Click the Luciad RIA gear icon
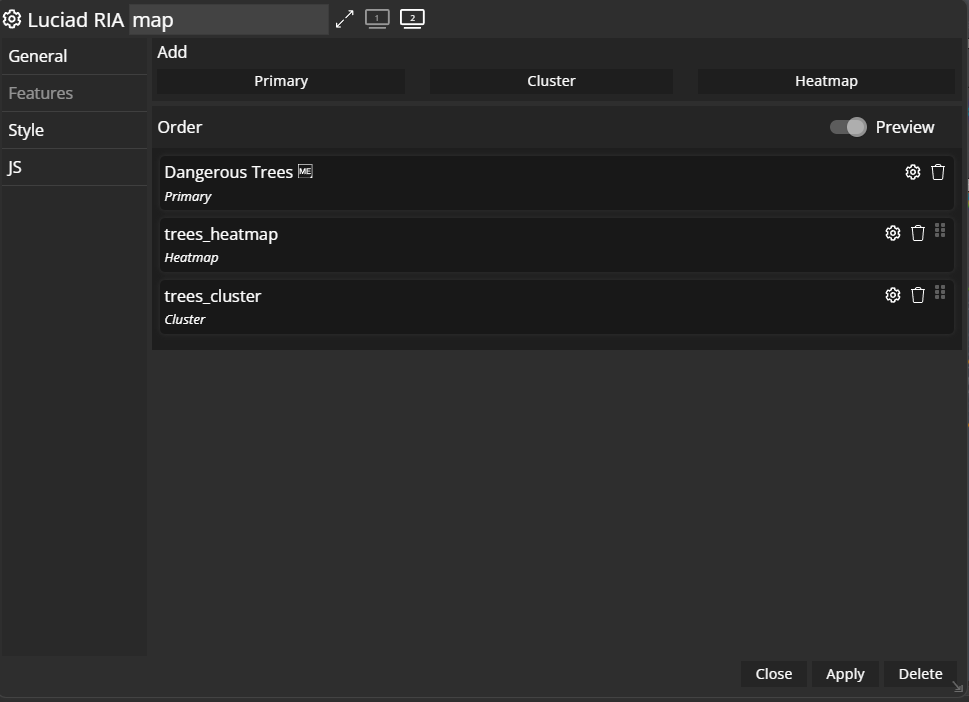 tap(12, 20)
